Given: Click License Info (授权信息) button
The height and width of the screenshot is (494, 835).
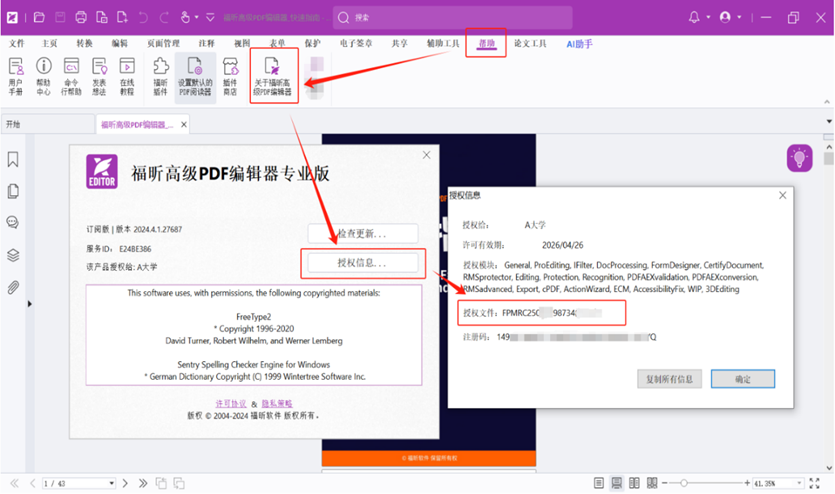Looking at the screenshot, I should tap(363, 263).
